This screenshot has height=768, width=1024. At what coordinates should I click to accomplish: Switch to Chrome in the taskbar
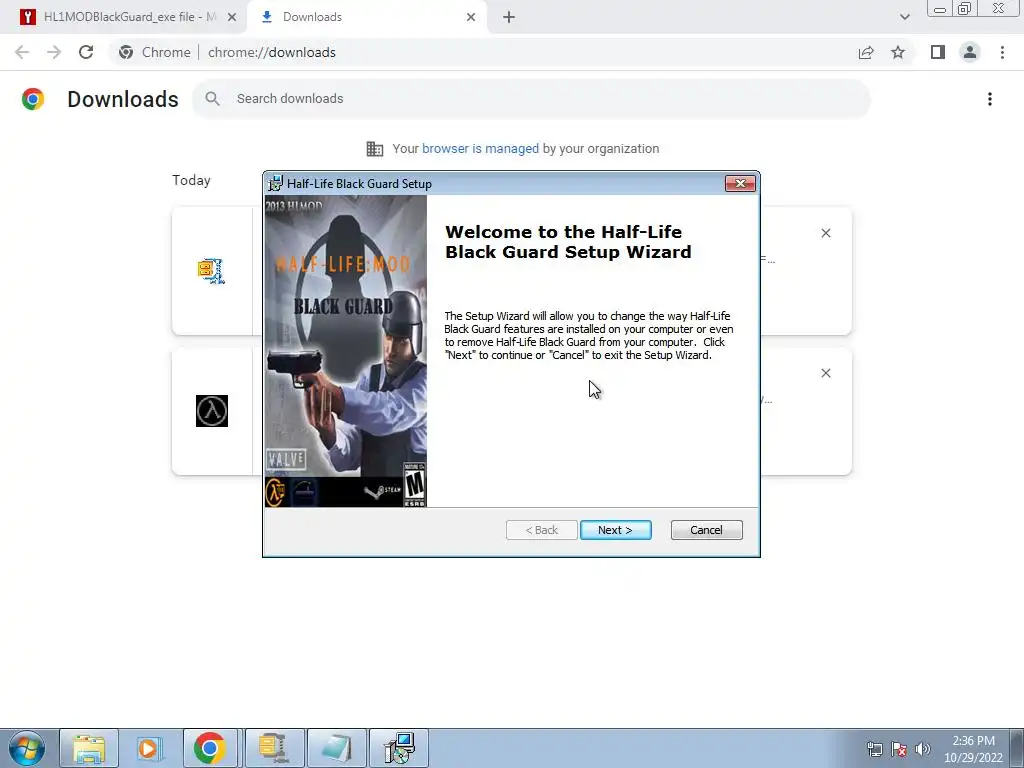pyautogui.click(x=210, y=748)
